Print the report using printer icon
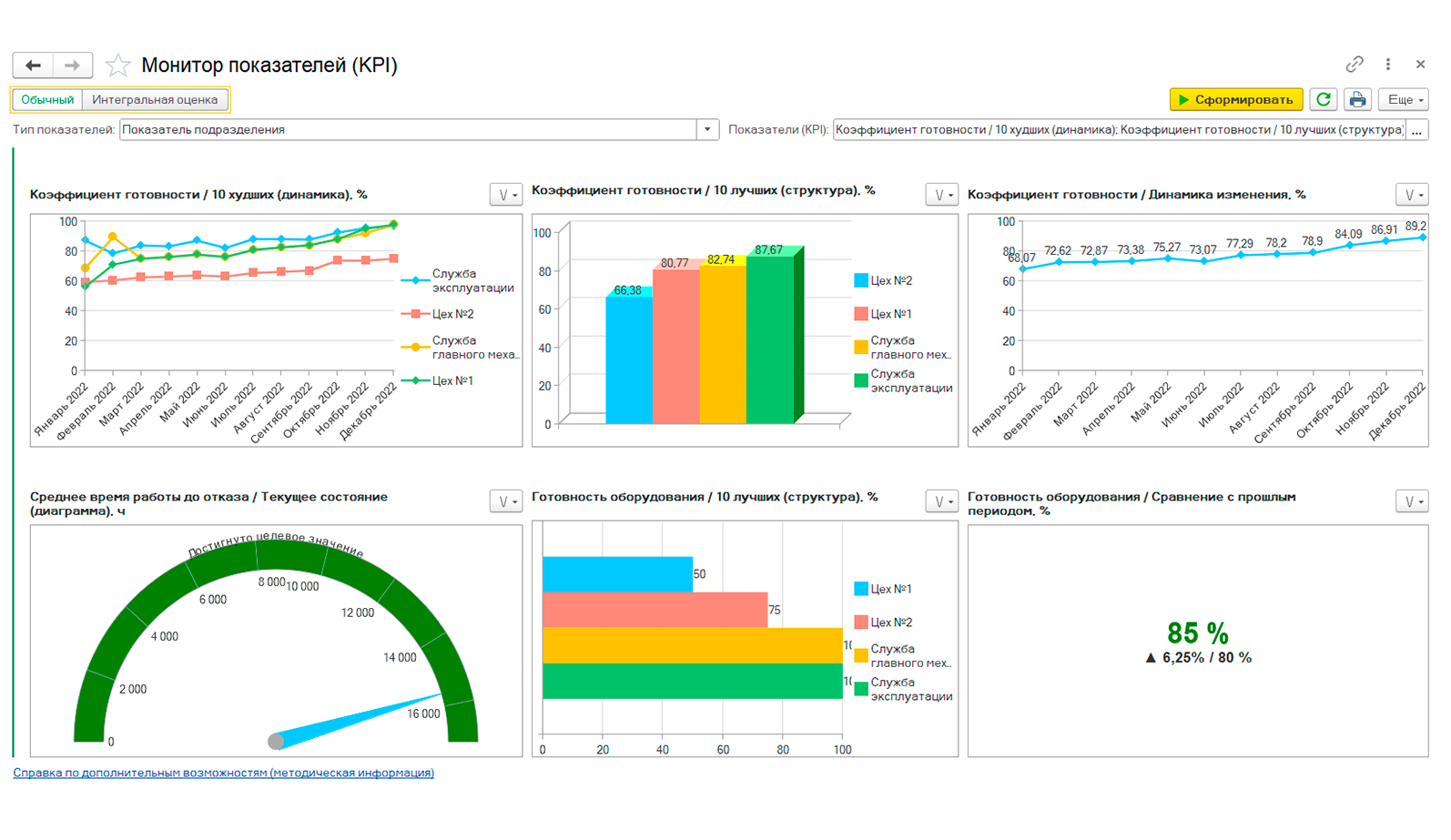1451x840 pixels. tap(1357, 99)
